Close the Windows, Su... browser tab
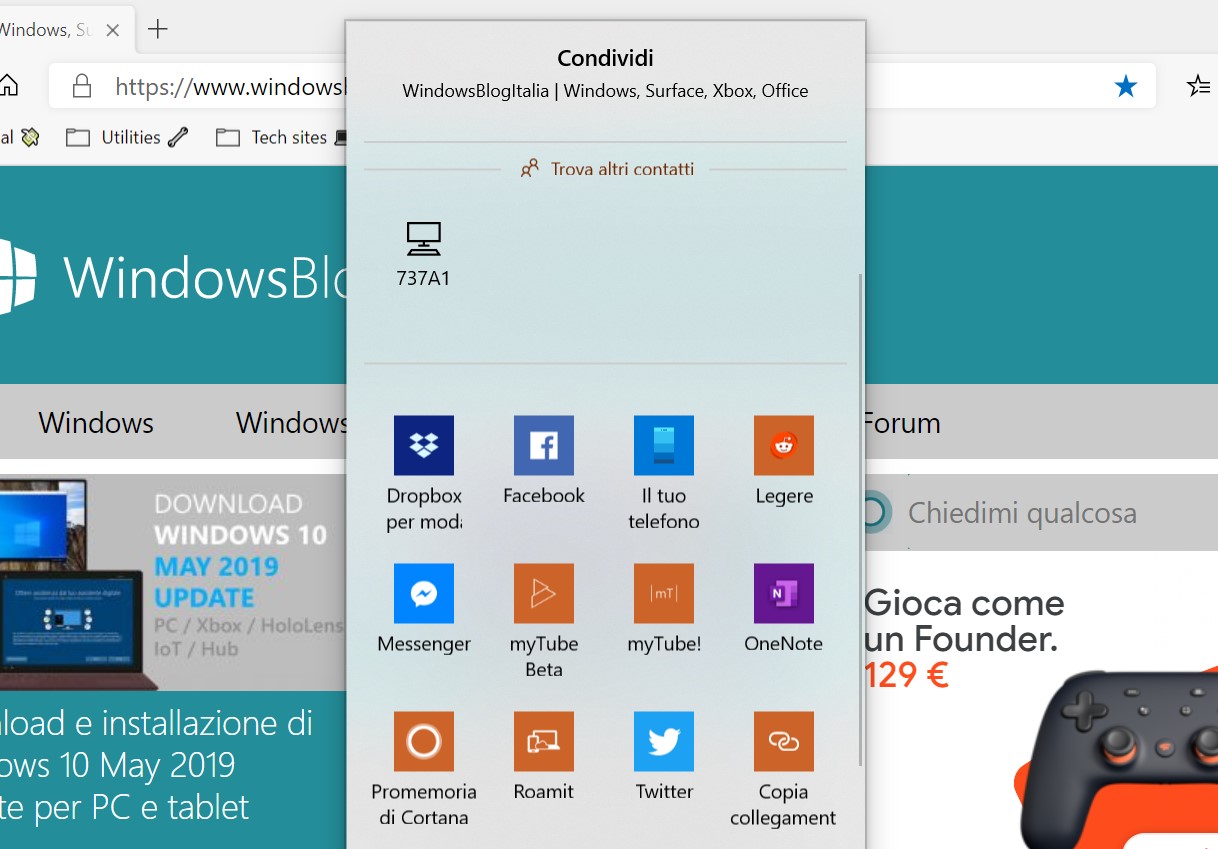Image resolution: width=1218 pixels, height=849 pixels. coord(113,30)
